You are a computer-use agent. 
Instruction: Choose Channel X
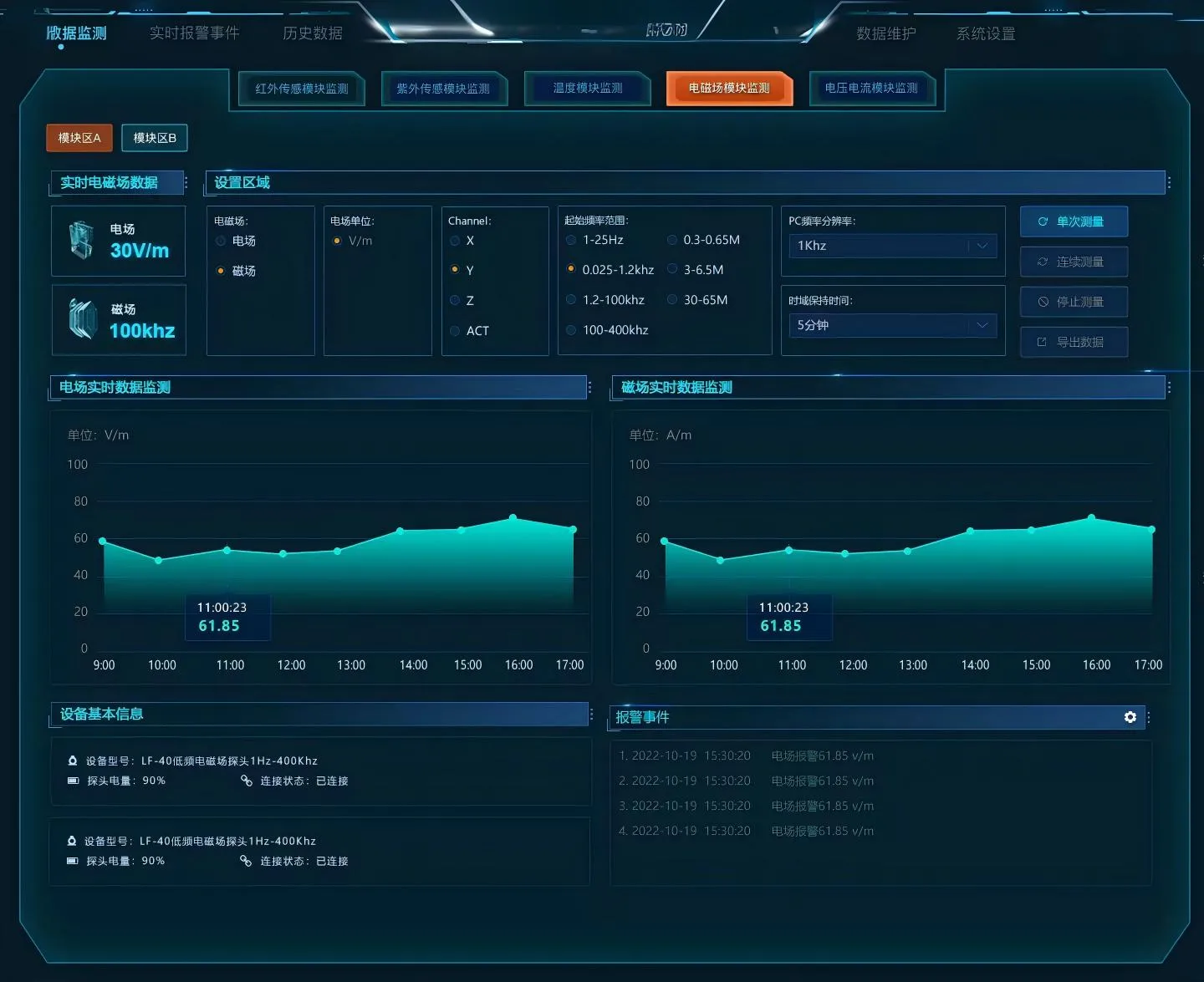pos(455,241)
